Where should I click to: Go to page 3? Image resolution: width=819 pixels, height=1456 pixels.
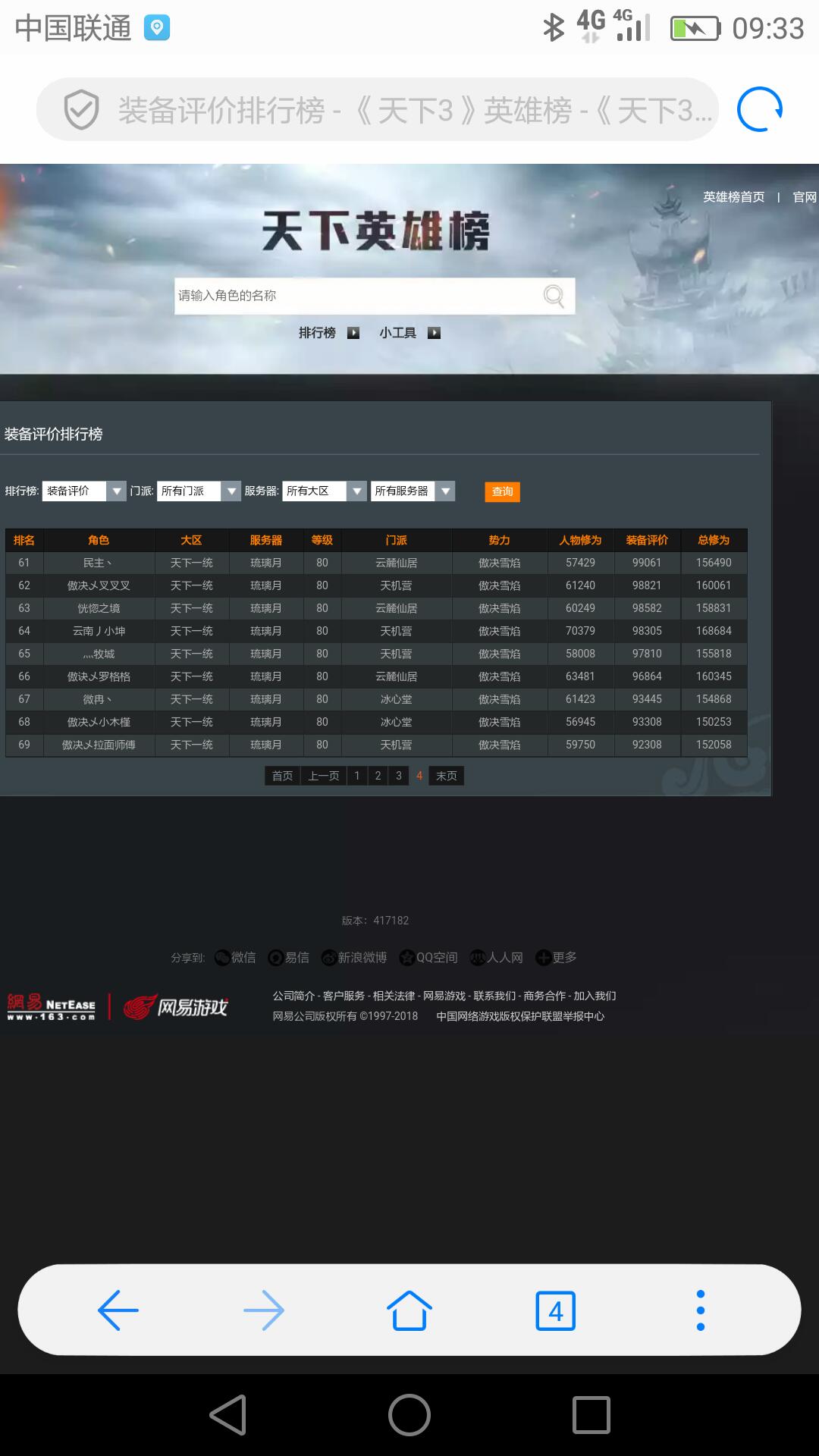pos(399,776)
